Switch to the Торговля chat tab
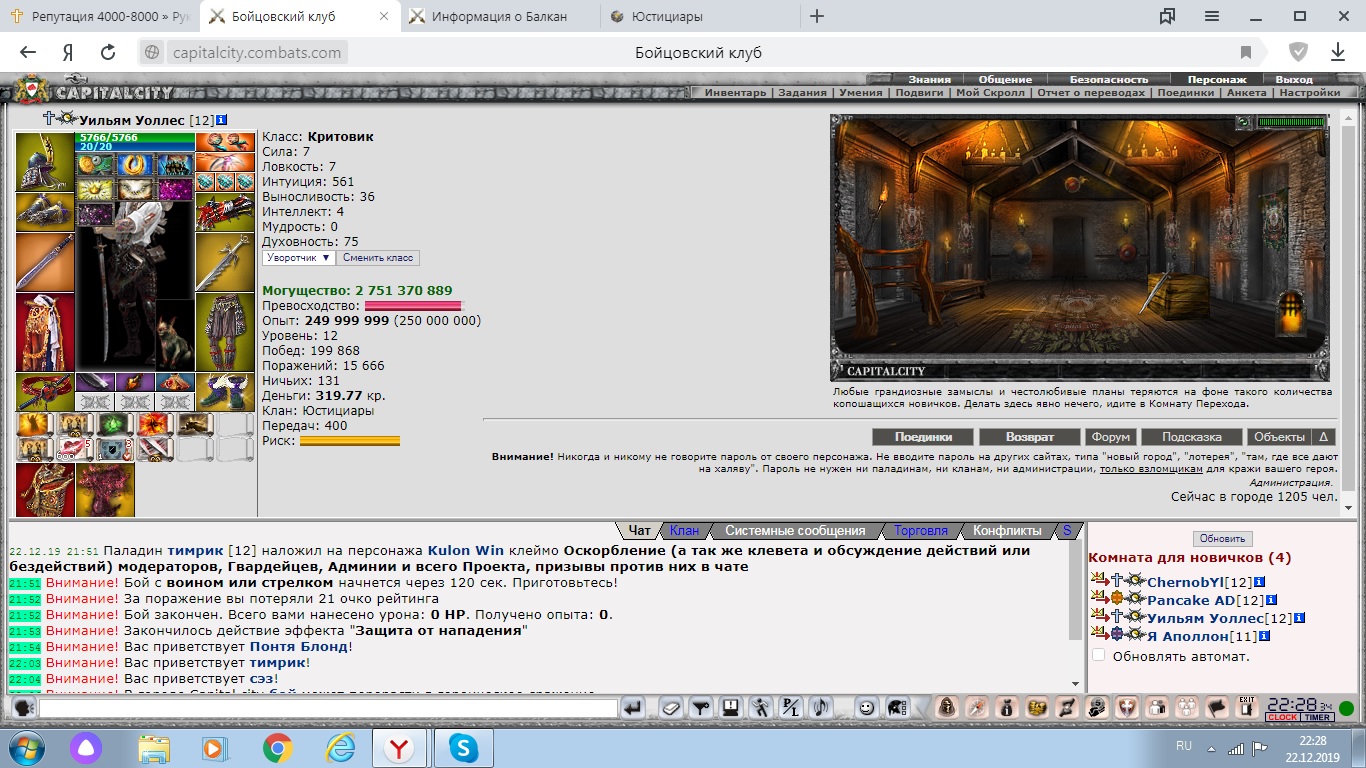1366x768 pixels. pos(920,531)
